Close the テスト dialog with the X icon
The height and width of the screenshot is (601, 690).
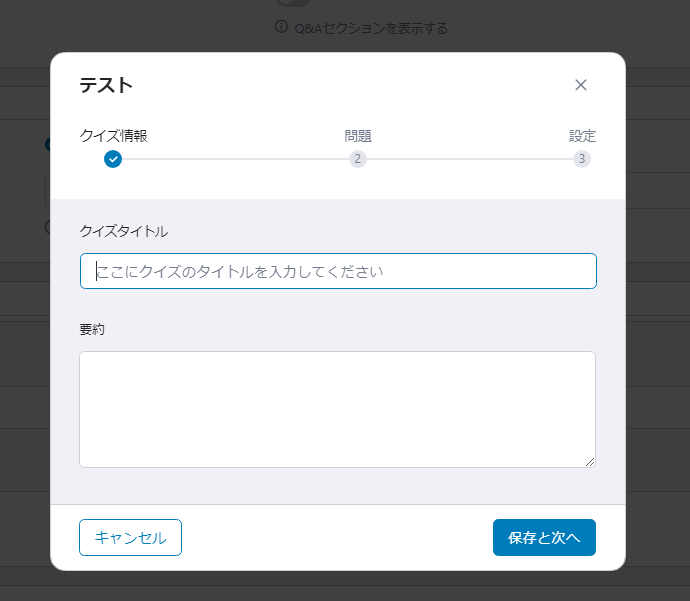[x=580, y=85]
